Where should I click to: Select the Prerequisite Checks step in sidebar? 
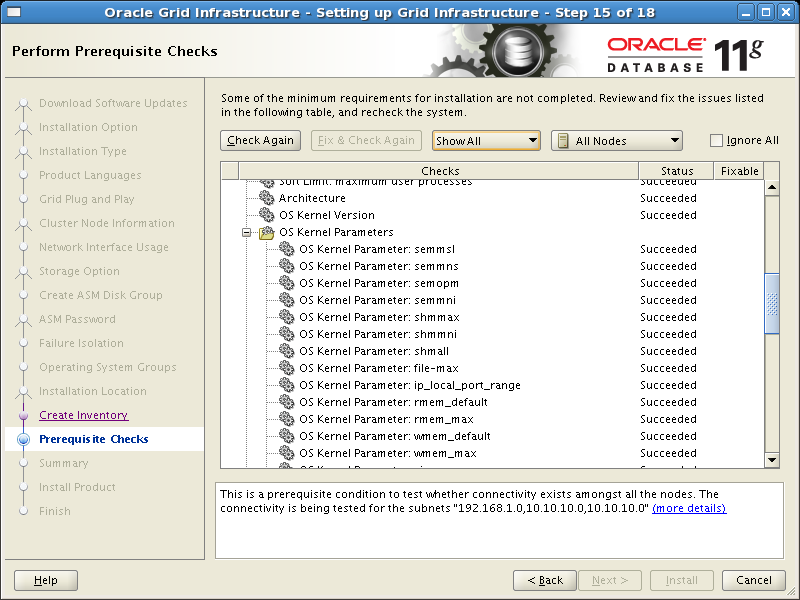[94, 439]
